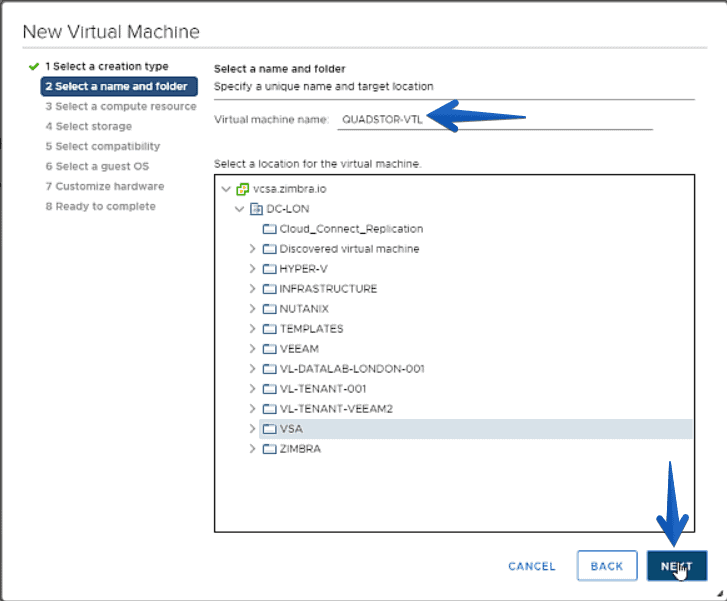Select the DC-LON datacenter icon
This screenshot has width=727, height=601.
pyautogui.click(x=256, y=209)
